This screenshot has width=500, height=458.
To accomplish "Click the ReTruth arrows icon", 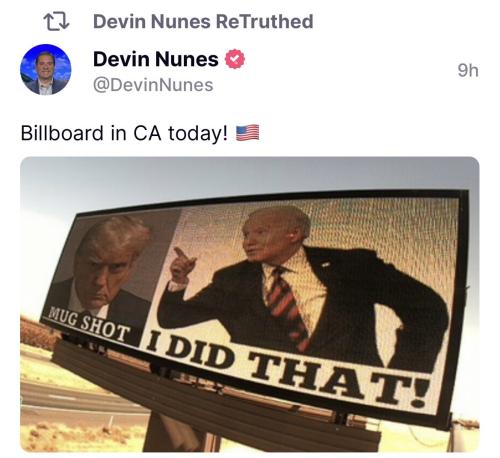I will click(x=56, y=22).
